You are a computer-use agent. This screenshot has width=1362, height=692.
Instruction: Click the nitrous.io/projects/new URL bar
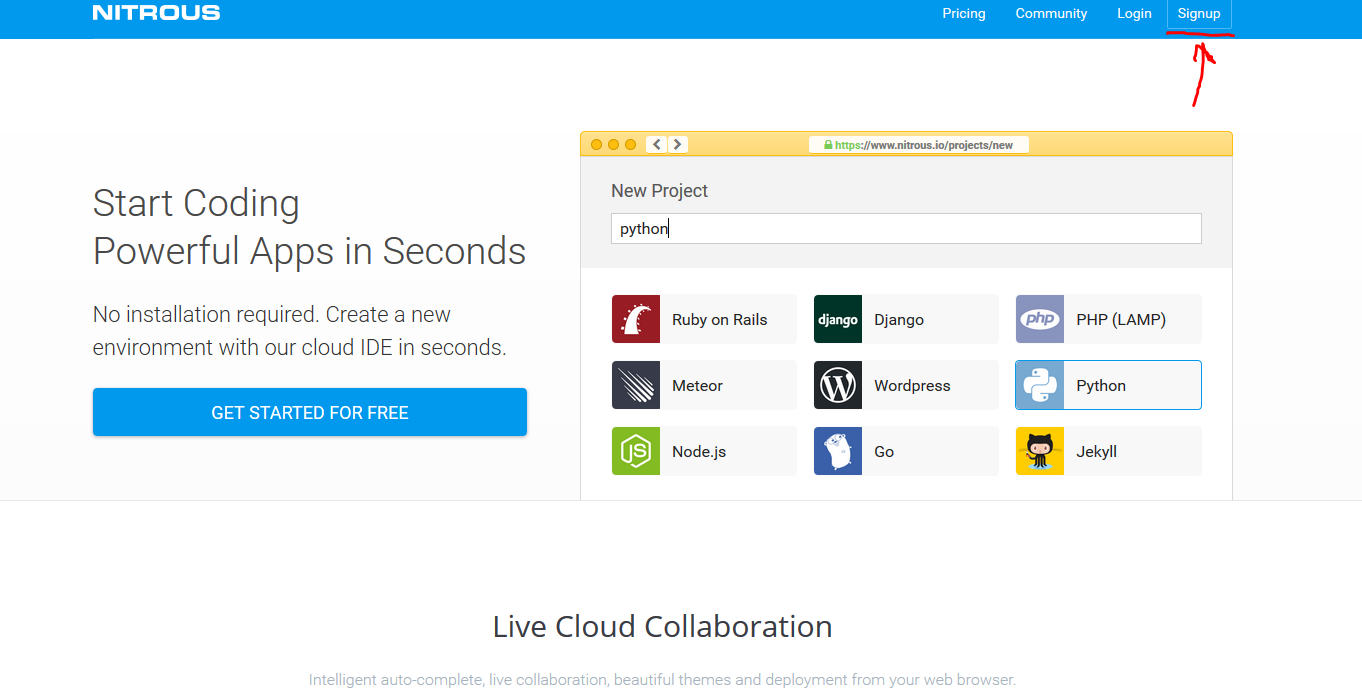coord(918,145)
